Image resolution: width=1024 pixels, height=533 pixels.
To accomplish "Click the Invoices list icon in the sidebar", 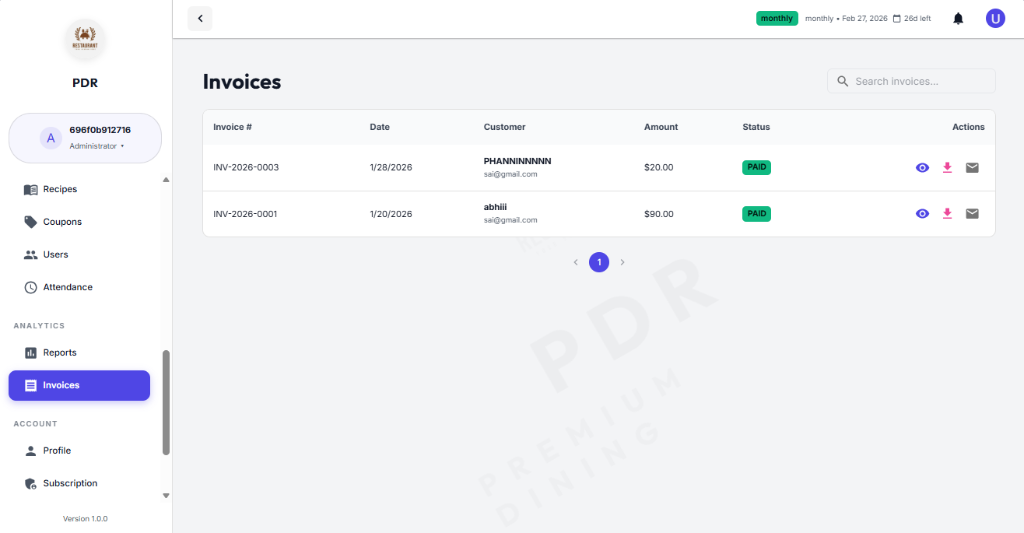I will [x=31, y=385].
